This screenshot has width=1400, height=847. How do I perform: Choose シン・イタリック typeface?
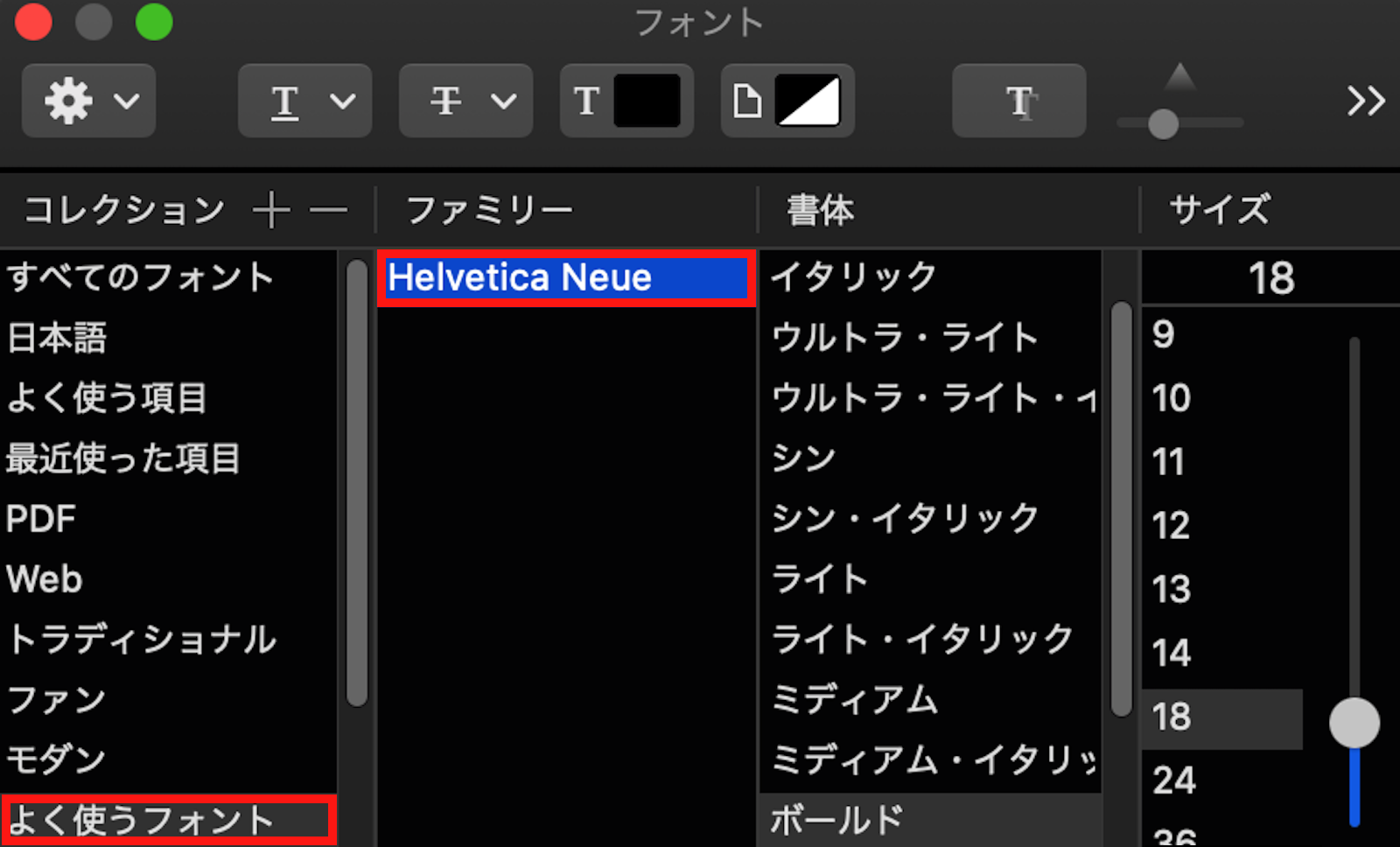[x=930, y=519]
